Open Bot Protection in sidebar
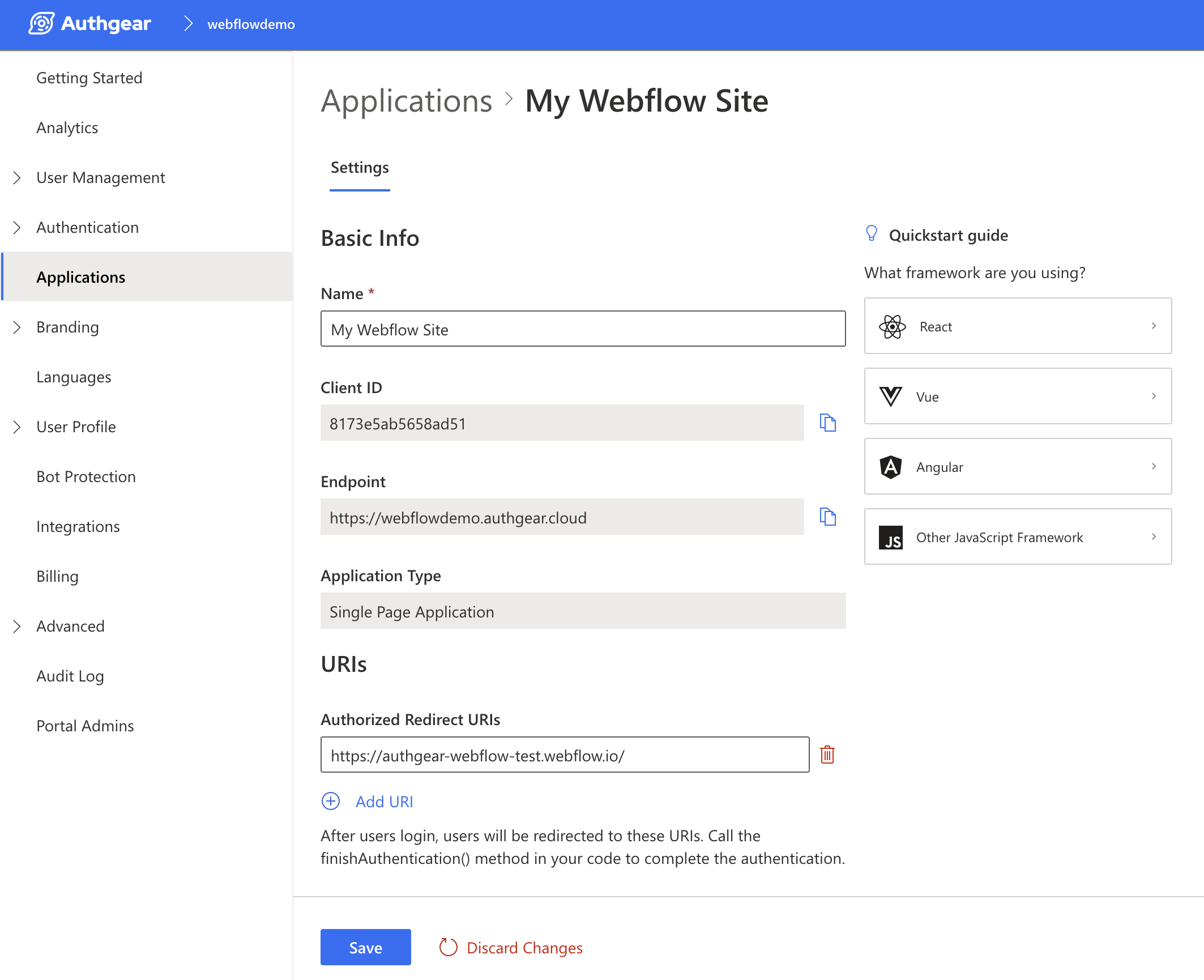The width and height of the screenshot is (1204, 980). 86,477
